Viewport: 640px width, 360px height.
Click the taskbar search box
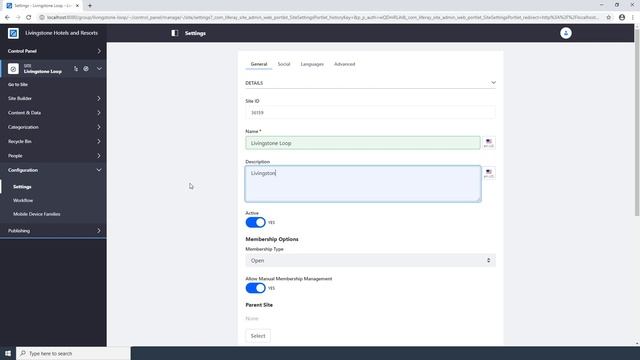coord(73,353)
